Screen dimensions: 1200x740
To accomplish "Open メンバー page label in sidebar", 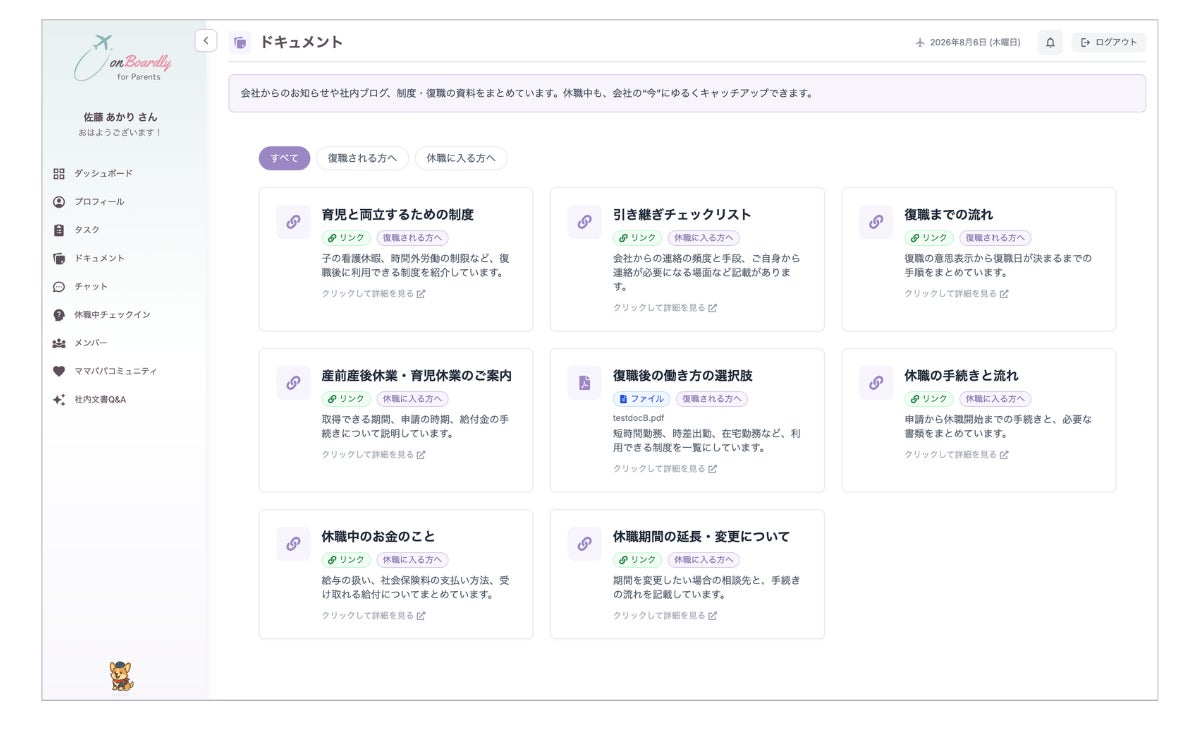I will point(91,342).
